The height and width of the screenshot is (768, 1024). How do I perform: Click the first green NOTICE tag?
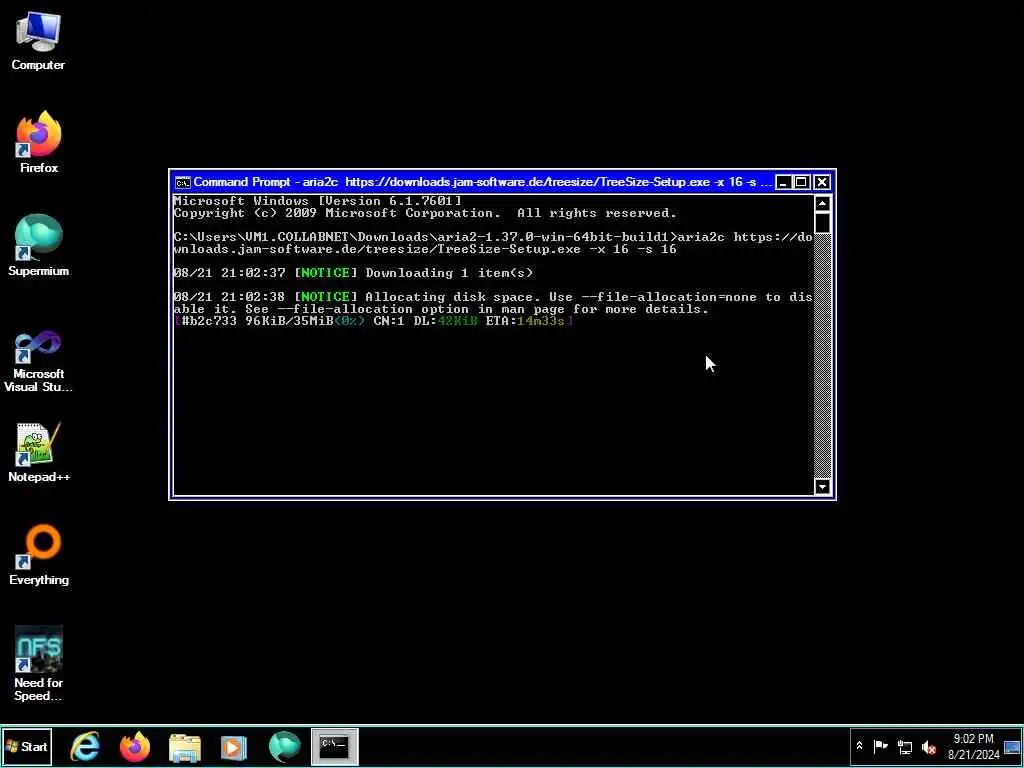click(x=326, y=273)
